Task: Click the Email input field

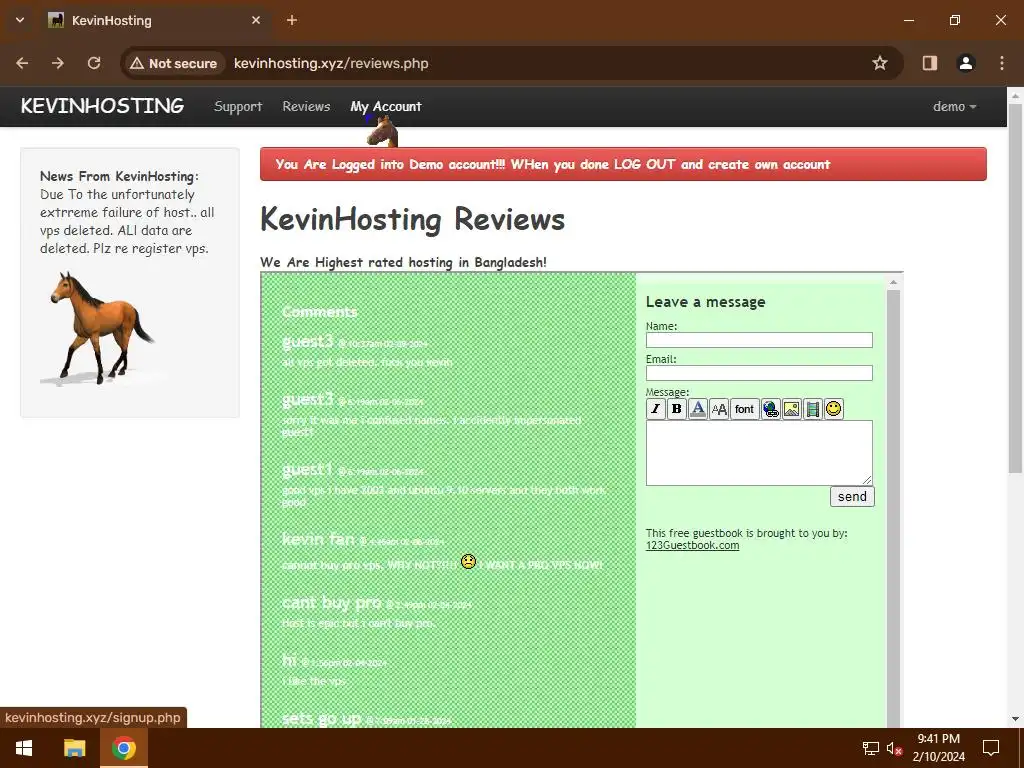Action: (759, 373)
